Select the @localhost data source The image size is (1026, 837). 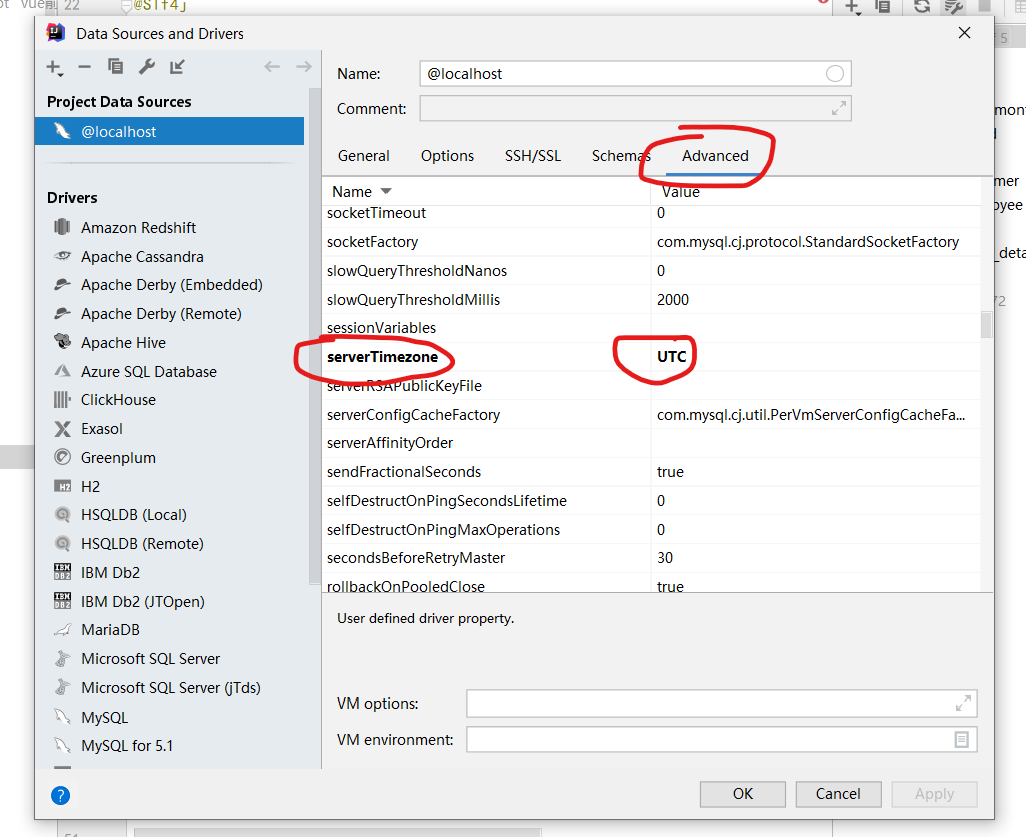(169, 132)
